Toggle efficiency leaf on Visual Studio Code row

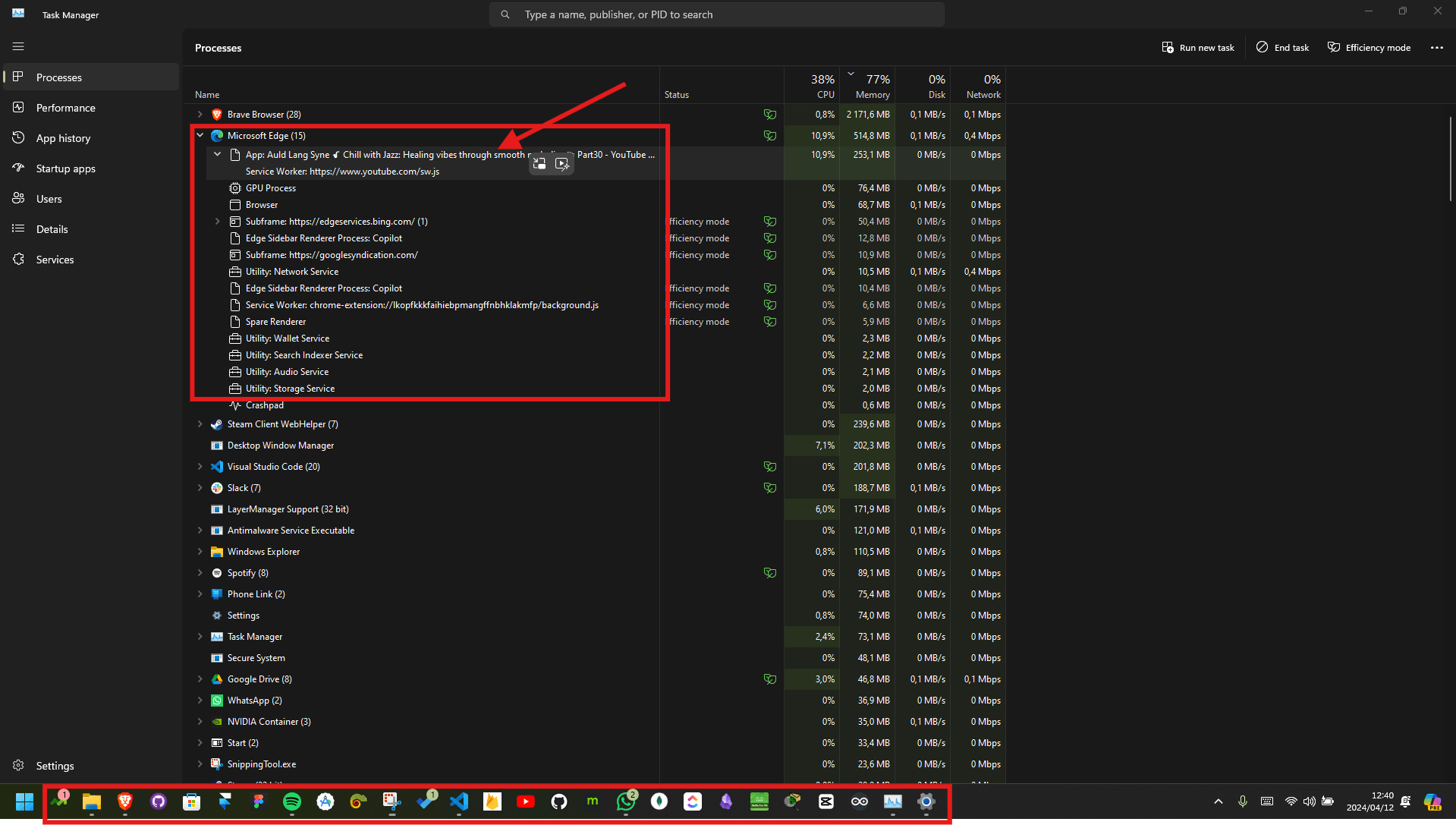[770, 466]
